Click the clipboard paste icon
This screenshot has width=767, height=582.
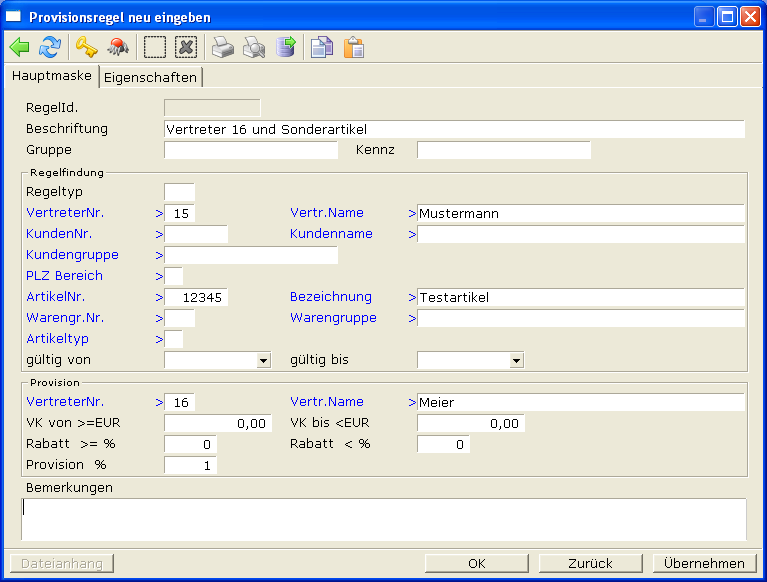[x=354, y=47]
